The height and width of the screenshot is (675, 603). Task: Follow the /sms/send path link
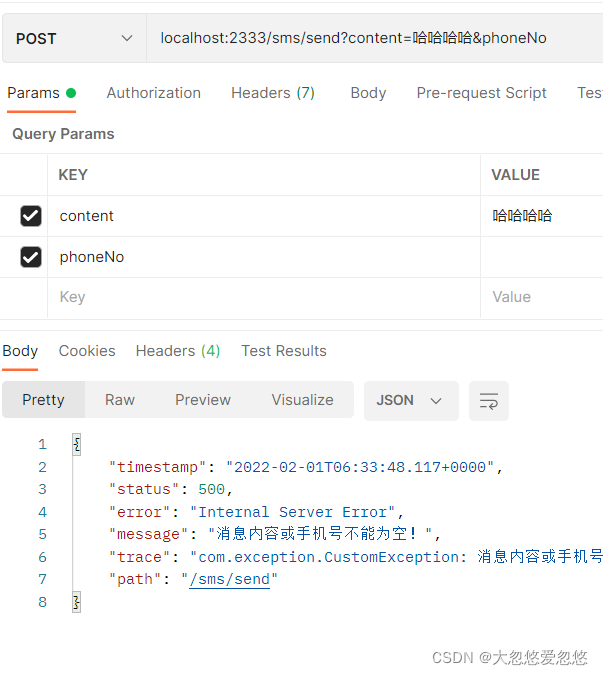(x=229, y=579)
